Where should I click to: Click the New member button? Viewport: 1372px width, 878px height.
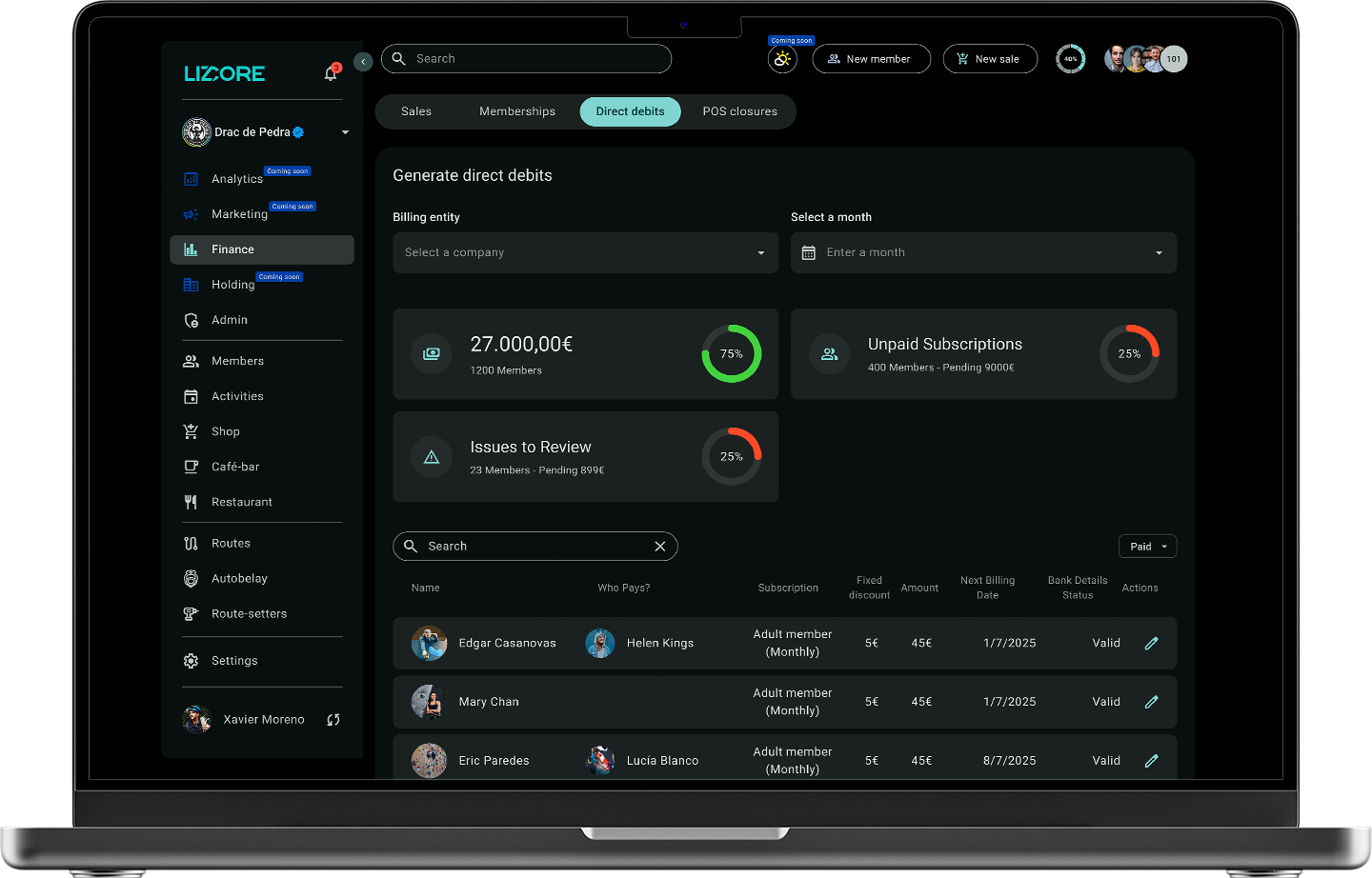tap(871, 59)
